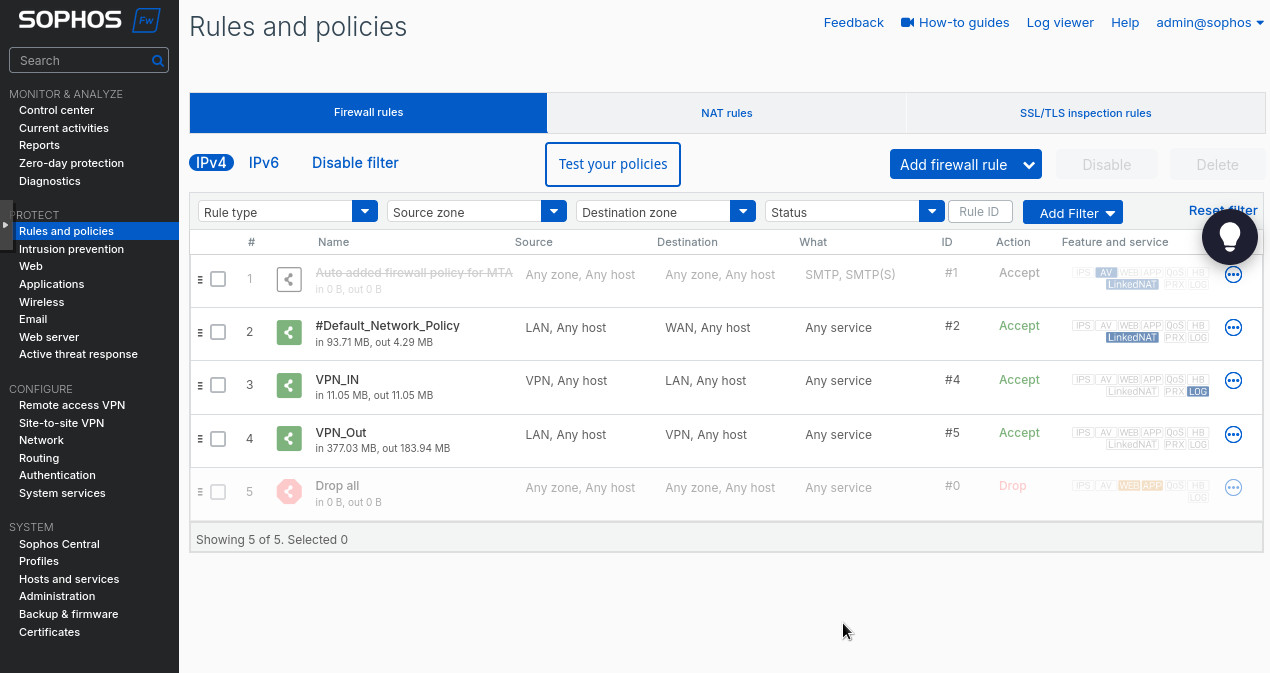Open the Log viewer link
Screen dimensions: 1270x673
point(1060,22)
